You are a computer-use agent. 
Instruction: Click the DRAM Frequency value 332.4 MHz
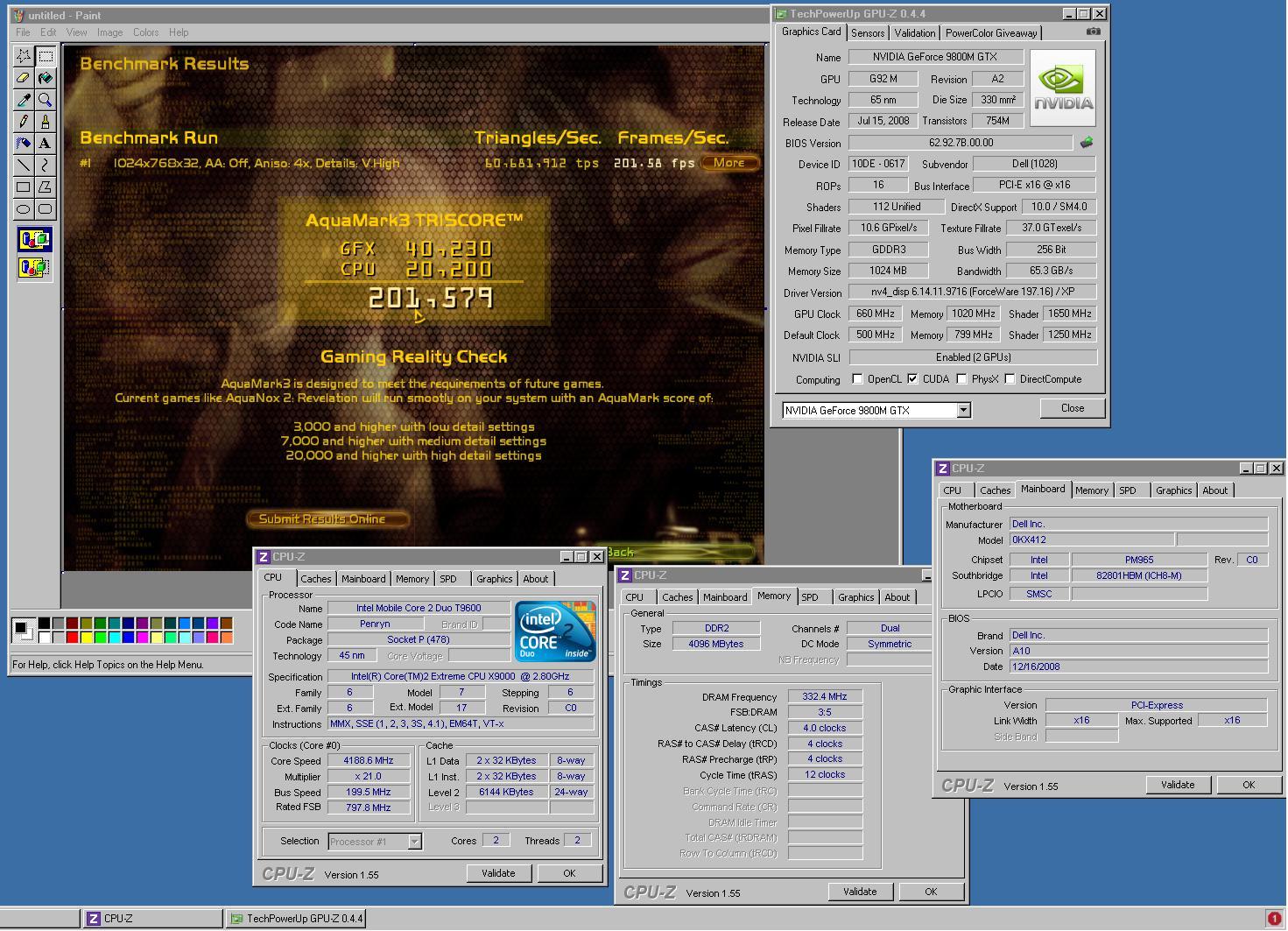point(825,696)
